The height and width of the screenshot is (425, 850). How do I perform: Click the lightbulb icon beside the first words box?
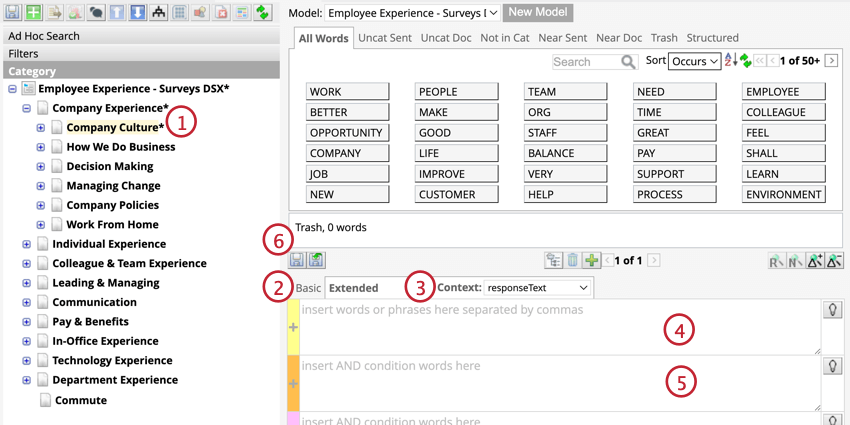pos(832,311)
